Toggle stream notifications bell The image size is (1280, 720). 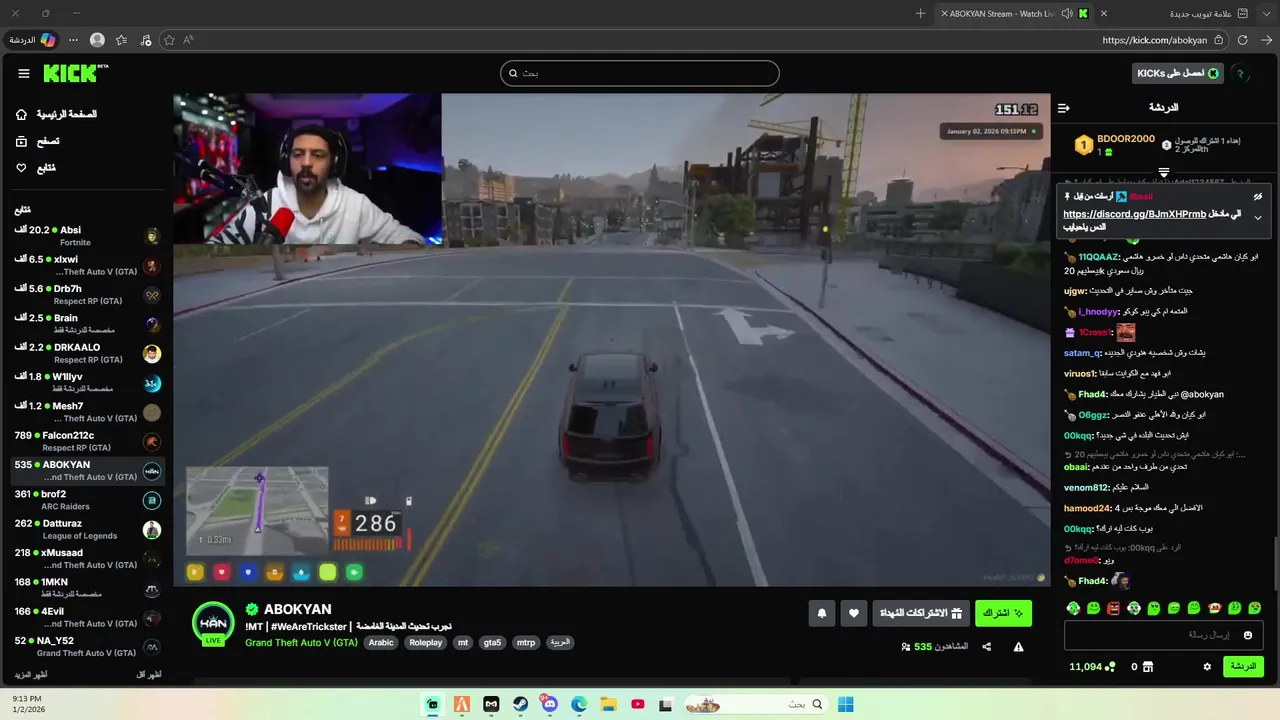[822, 613]
